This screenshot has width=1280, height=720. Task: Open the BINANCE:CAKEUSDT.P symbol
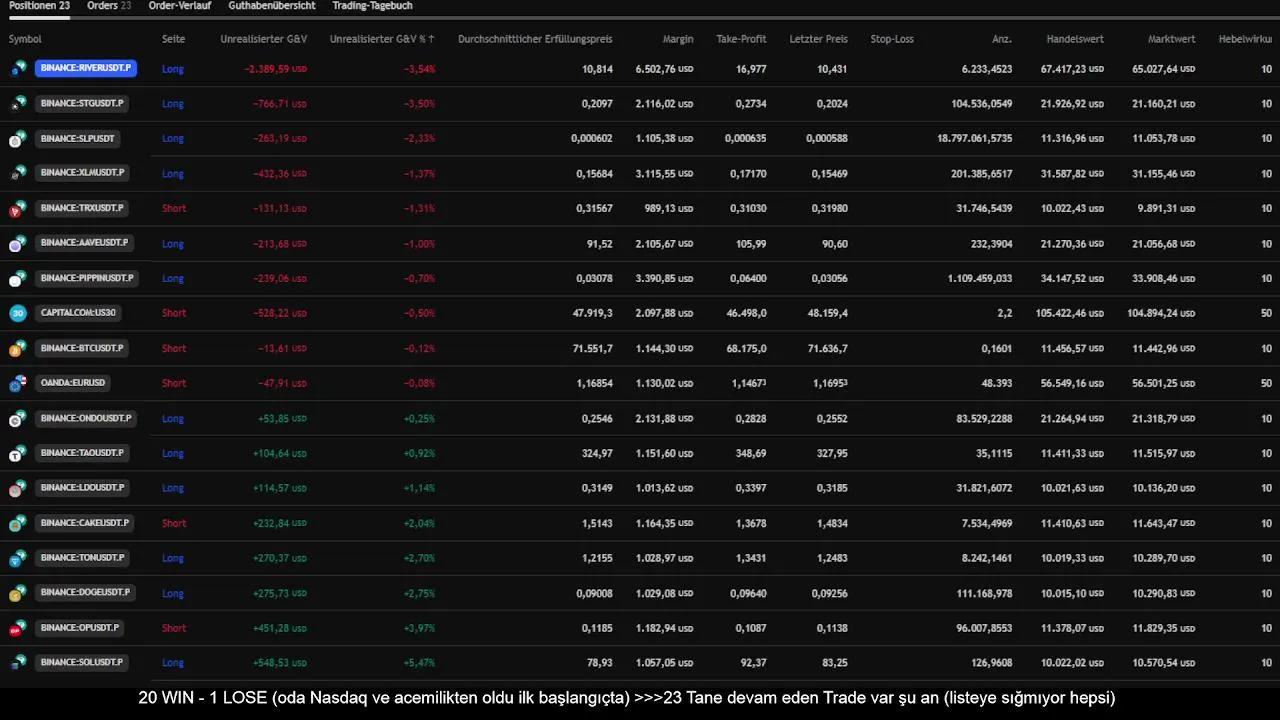85,523
